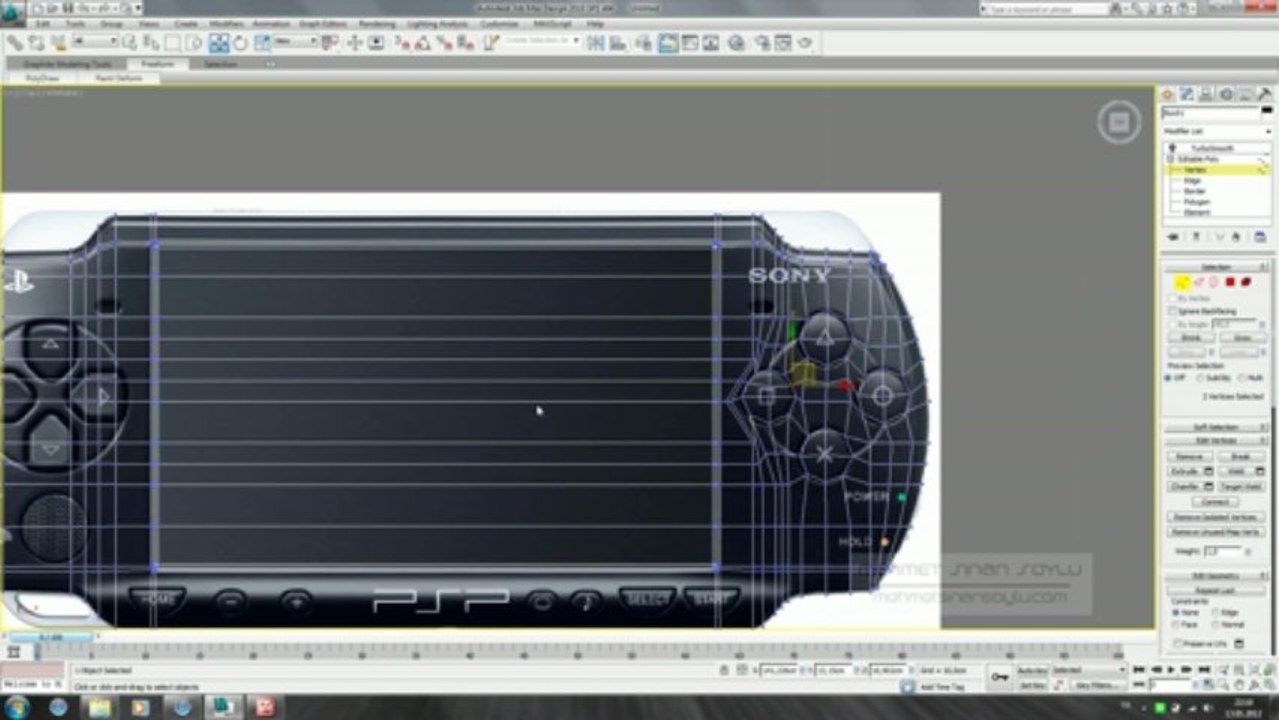Collapse the Edit Geometry rollout header
Viewport: 1279px width, 720px height.
1215,576
